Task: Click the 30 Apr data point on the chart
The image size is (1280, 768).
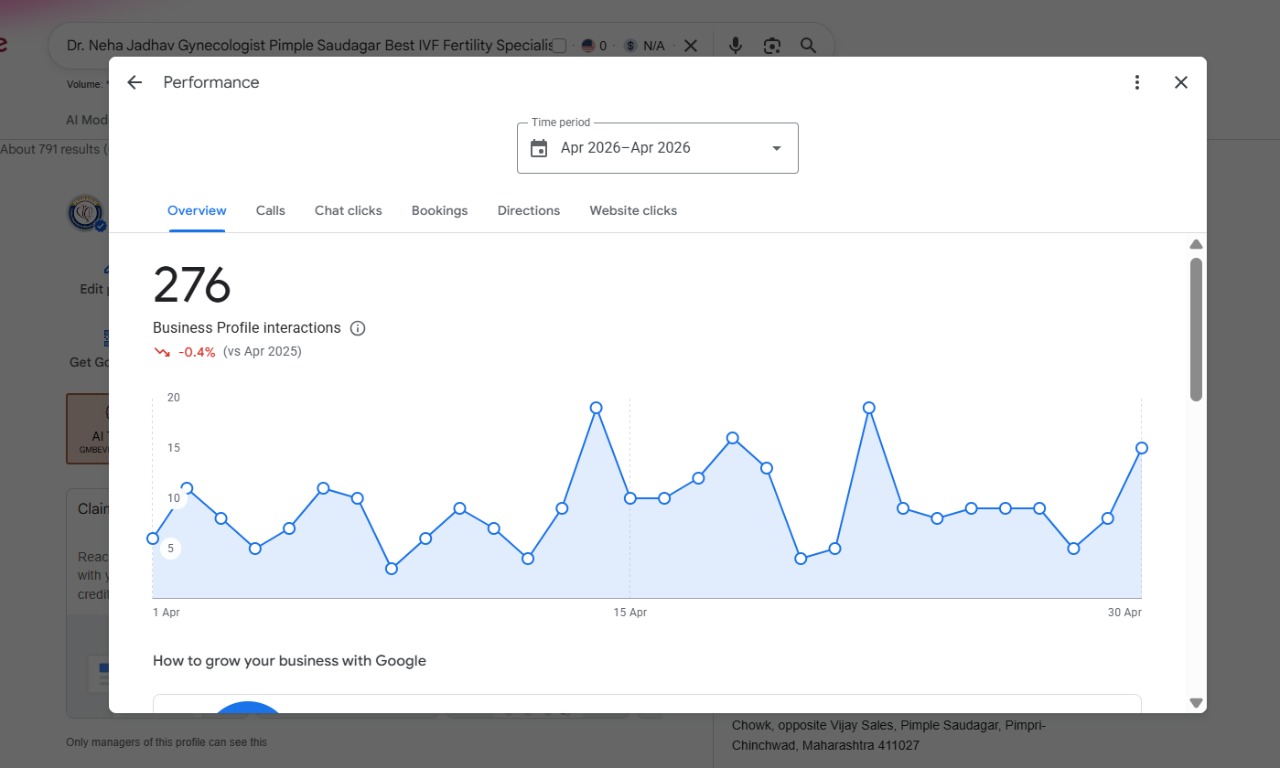Action: [1141, 448]
